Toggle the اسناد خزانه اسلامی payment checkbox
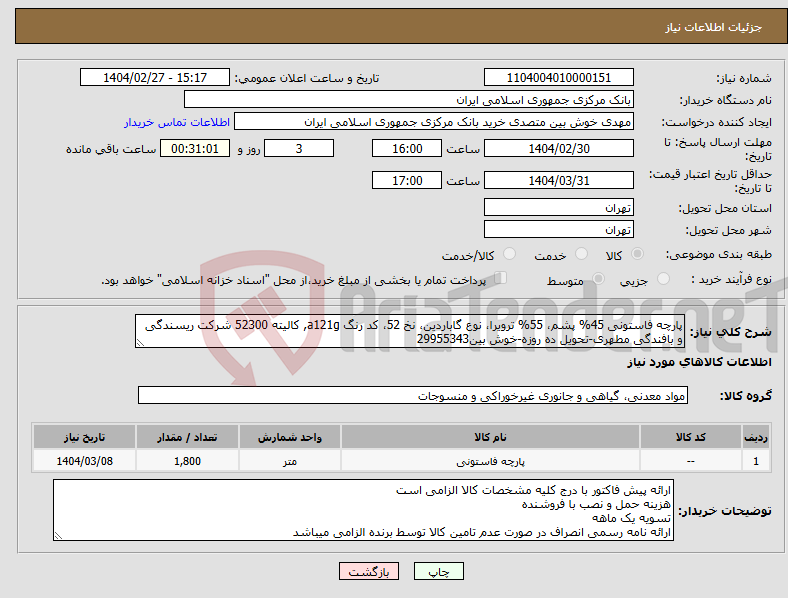Viewport: 788px width, 598px height. tap(500, 277)
